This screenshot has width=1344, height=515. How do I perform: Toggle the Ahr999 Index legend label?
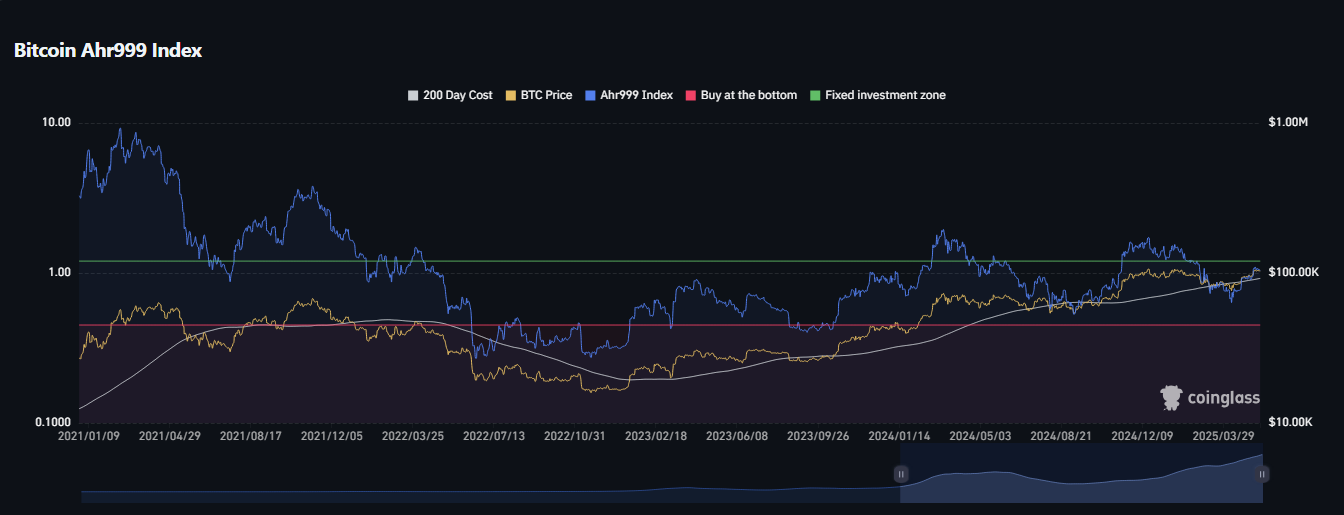click(x=636, y=95)
